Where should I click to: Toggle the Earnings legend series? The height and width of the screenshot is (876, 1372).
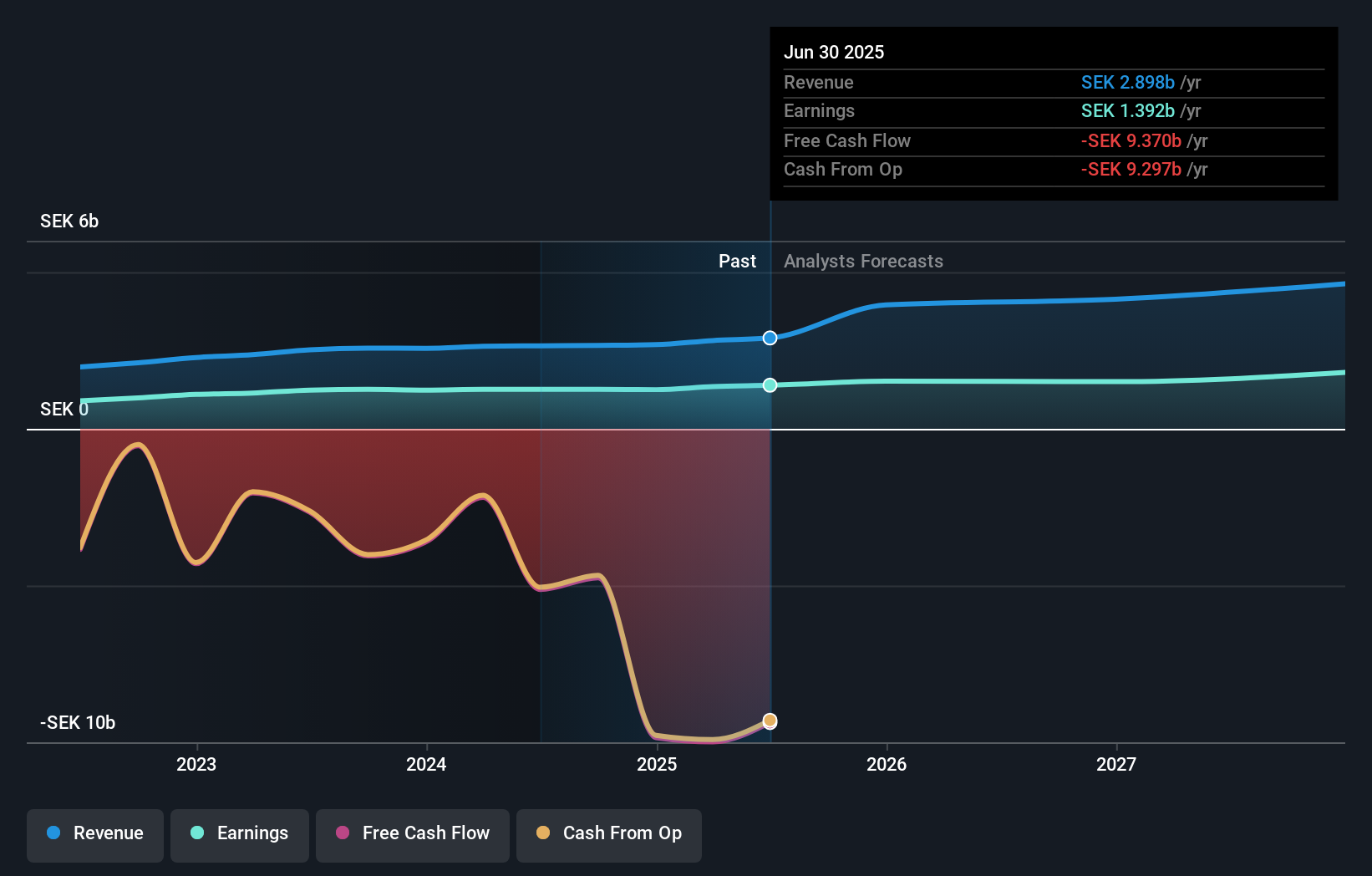(x=240, y=834)
